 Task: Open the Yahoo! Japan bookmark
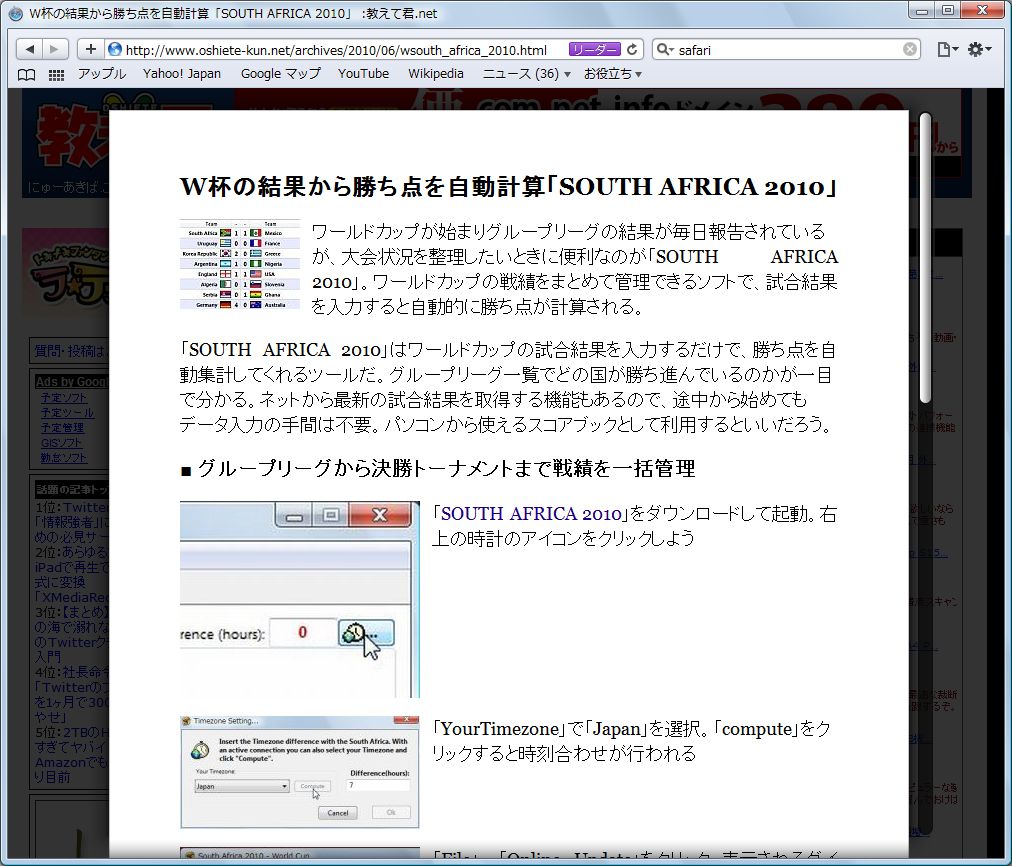[182, 74]
